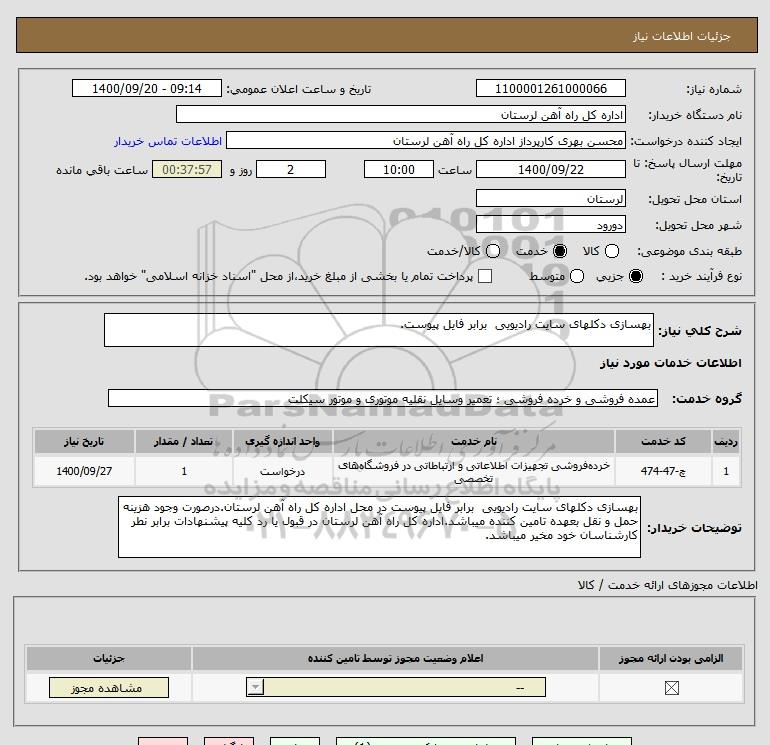Click the جزئیات column header
Viewport: 770px width, 745px height.
[x=109, y=658]
